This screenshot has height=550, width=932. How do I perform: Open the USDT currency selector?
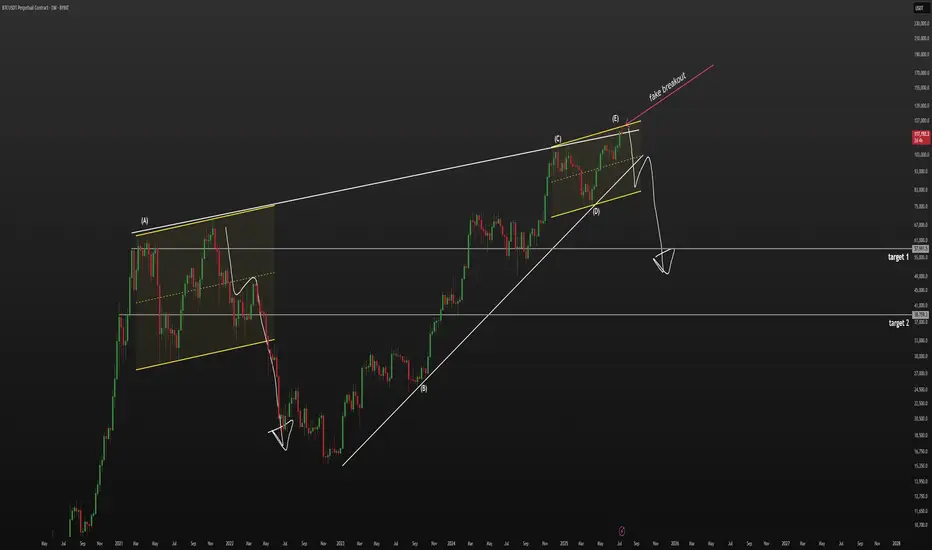click(x=919, y=8)
